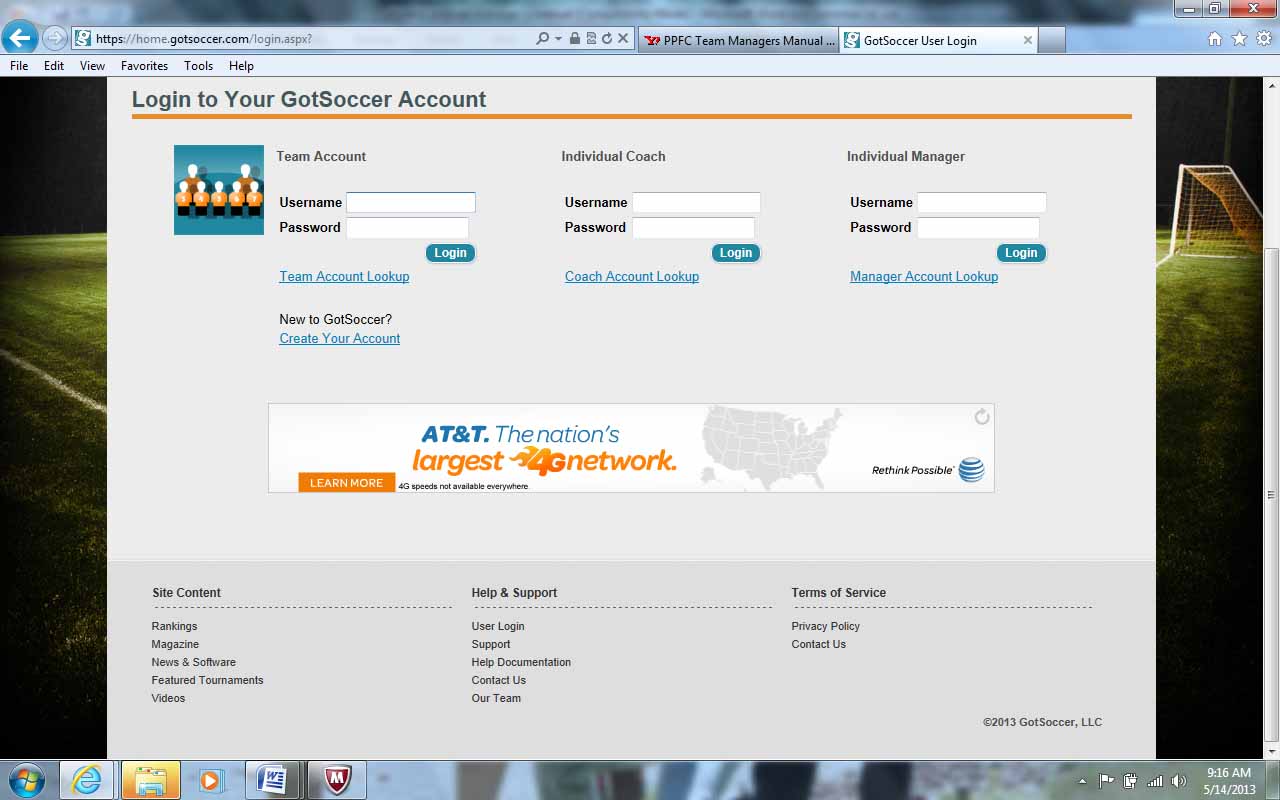1280x800 pixels.
Task: Open the Magazine footer link
Action: (175, 645)
